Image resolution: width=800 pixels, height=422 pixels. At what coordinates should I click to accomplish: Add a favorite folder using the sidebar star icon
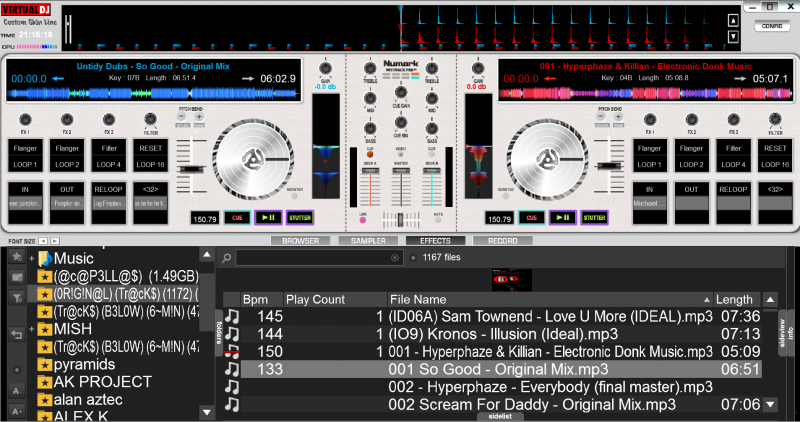(x=17, y=257)
